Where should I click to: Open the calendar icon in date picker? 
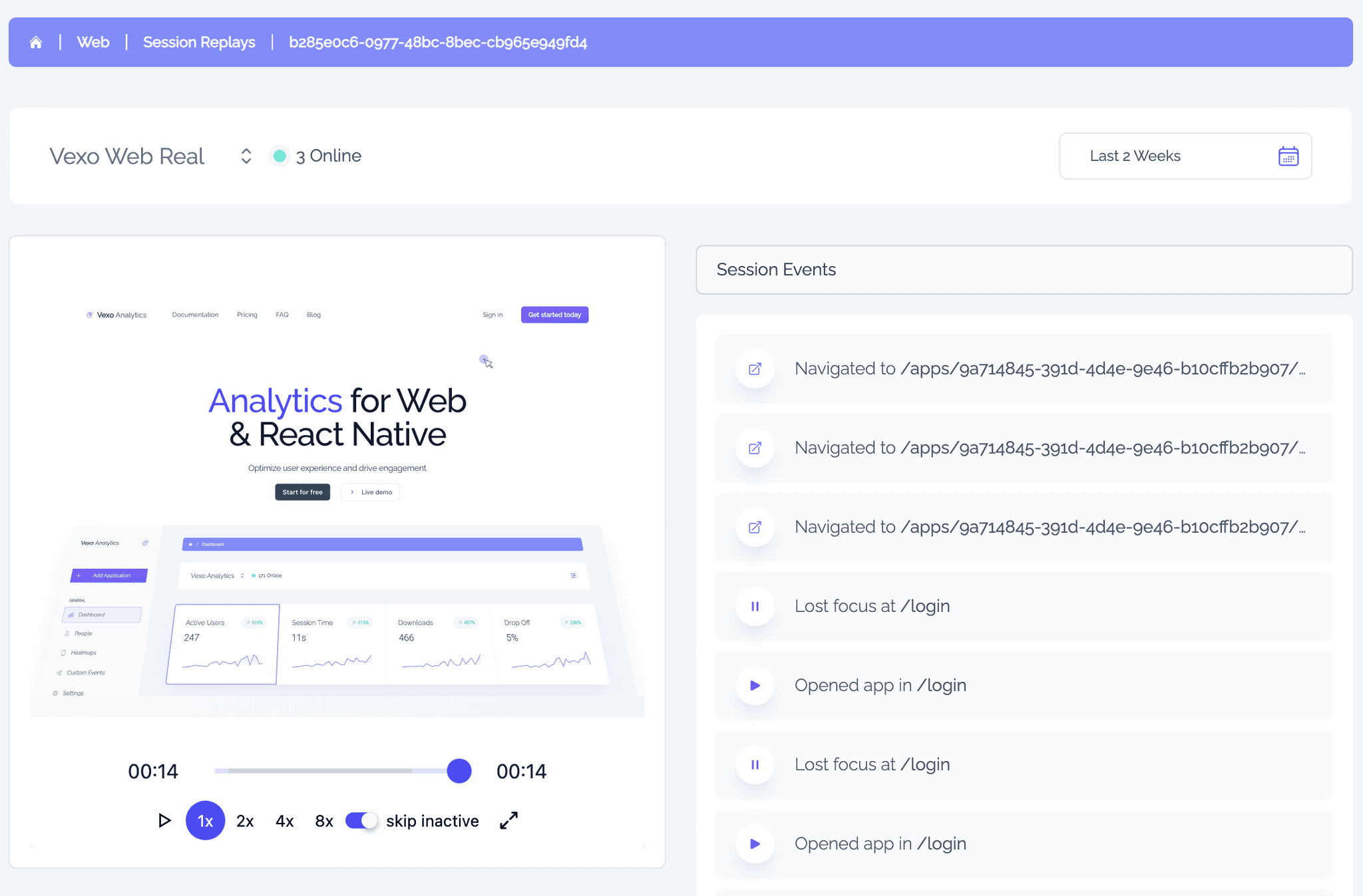[x=1288, y=156]
